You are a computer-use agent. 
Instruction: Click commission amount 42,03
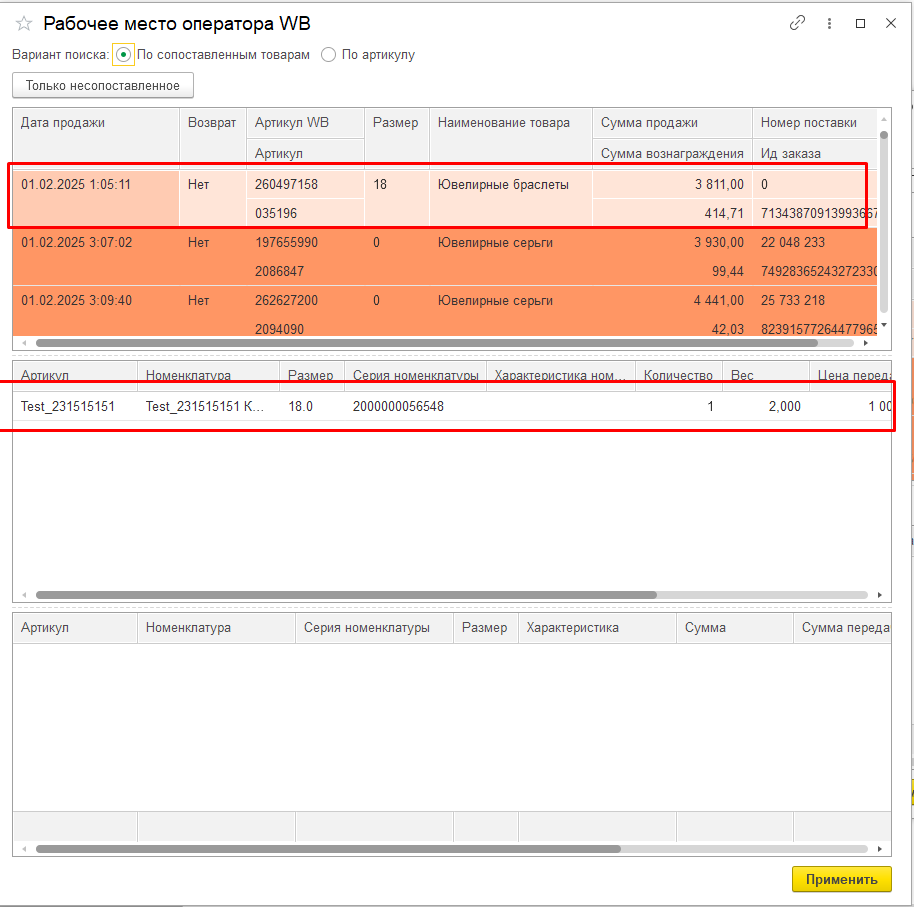(x=672, y=329)
